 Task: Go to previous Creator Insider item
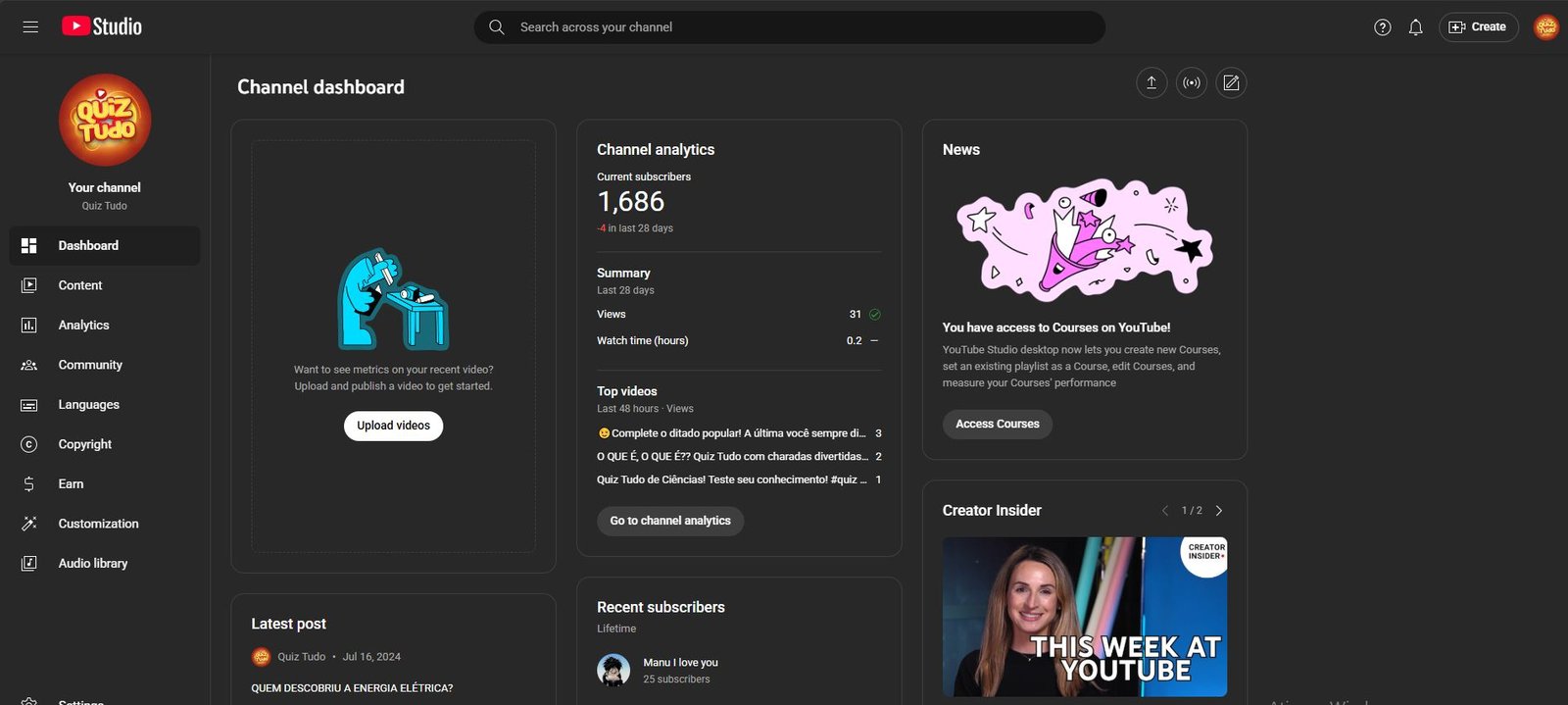1165,511
